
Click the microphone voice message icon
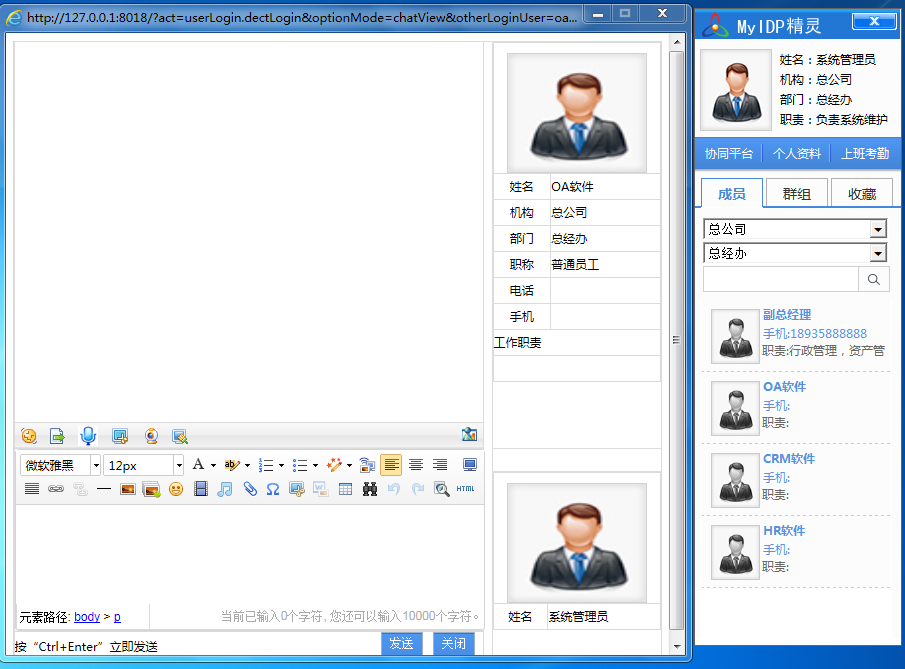coord(88,436)
